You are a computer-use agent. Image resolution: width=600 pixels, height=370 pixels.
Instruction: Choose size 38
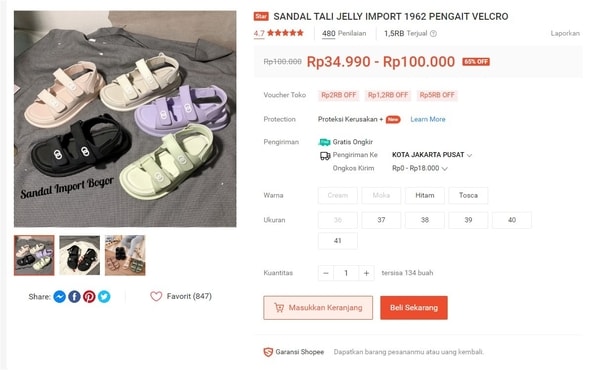click(425, 220)
